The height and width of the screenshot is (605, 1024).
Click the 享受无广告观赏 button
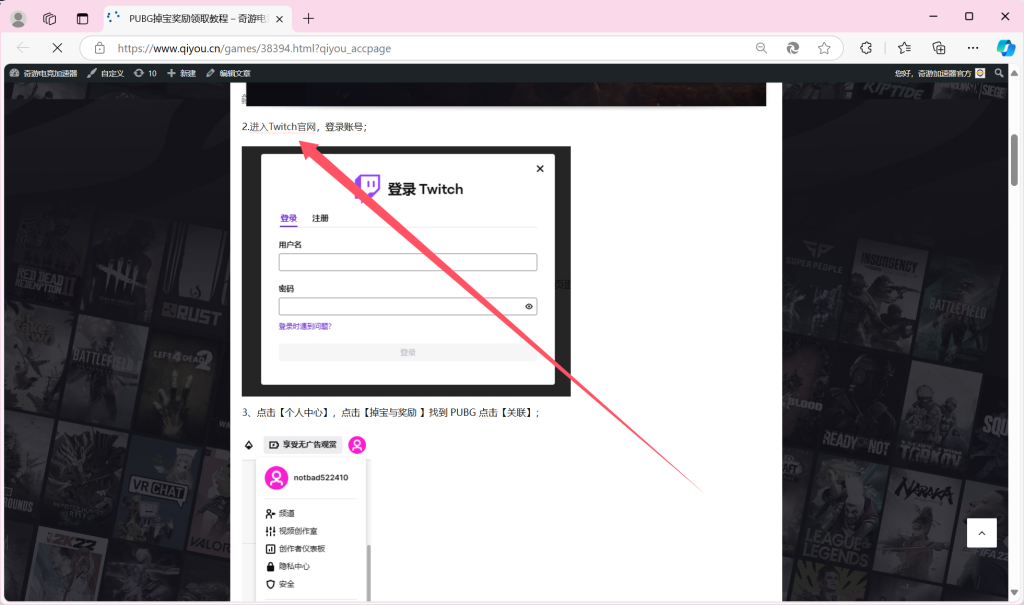(x=303, y=445)
